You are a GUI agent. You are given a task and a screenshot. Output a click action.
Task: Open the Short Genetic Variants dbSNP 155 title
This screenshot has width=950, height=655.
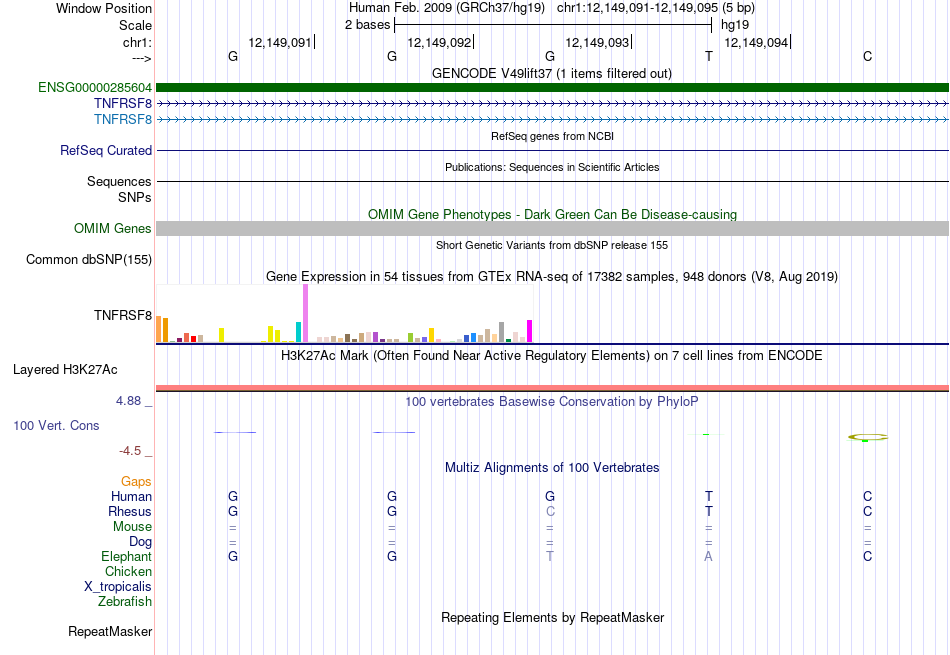[552, 245]
